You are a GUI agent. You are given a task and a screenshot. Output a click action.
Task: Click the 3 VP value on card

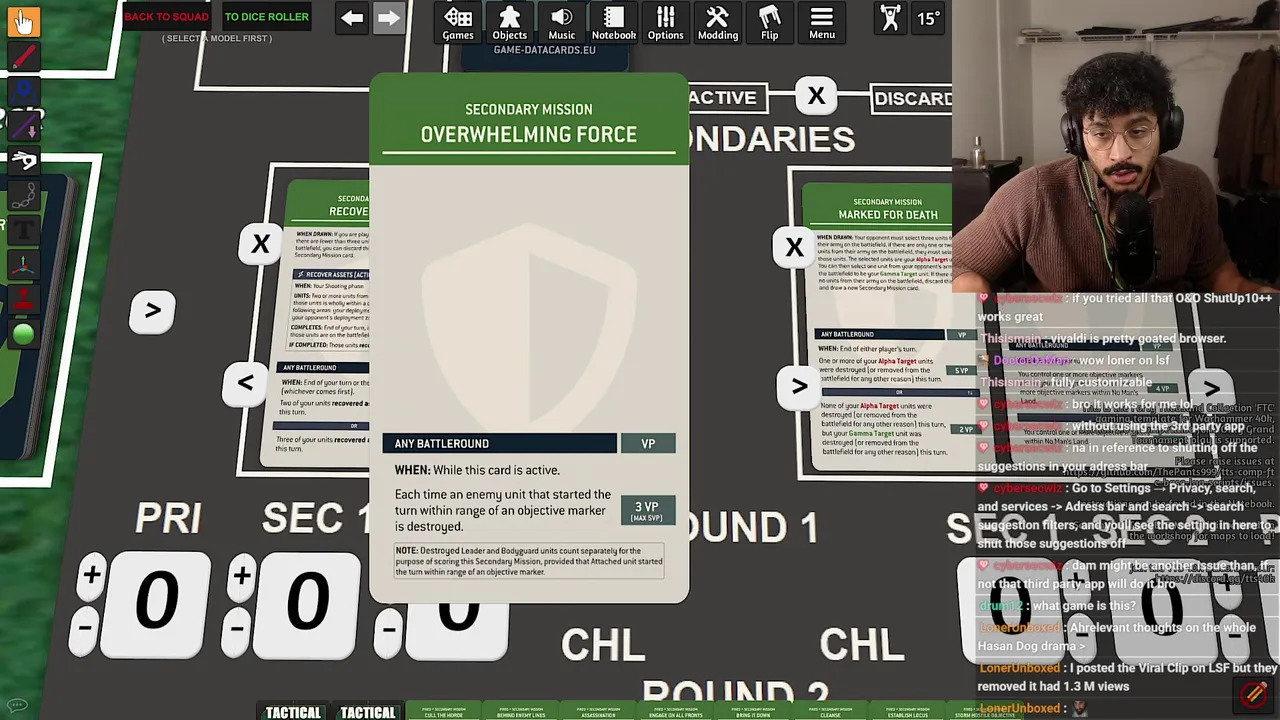point(647,511)
